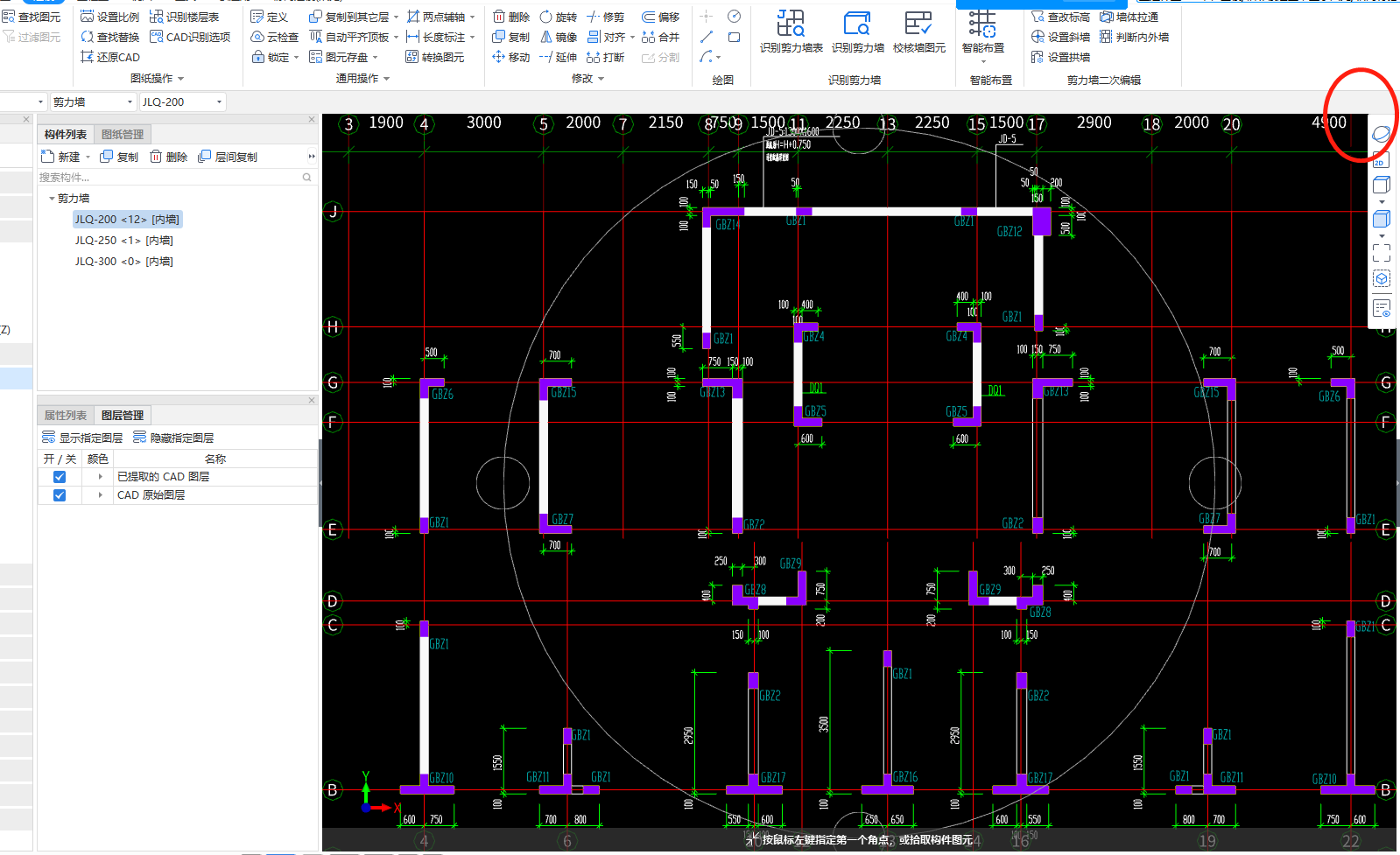Choose the rectangle drawing tool in 绘图

pos(734,37)
